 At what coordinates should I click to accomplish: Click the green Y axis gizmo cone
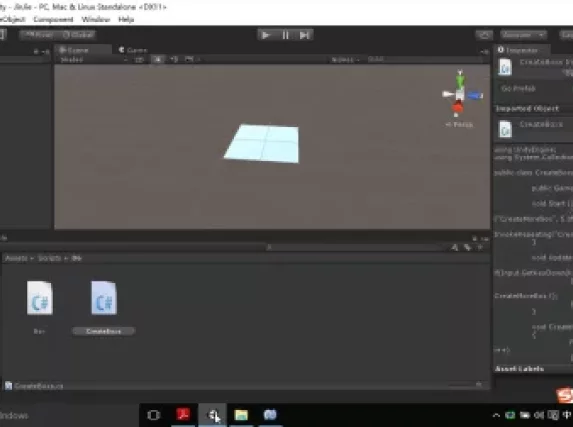(460, 79)
